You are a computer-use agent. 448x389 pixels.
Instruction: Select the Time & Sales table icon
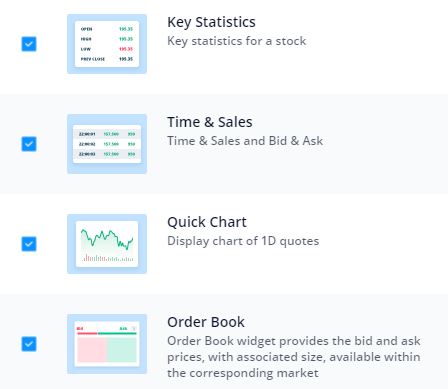pyautogui.click(x=107, y=144)
